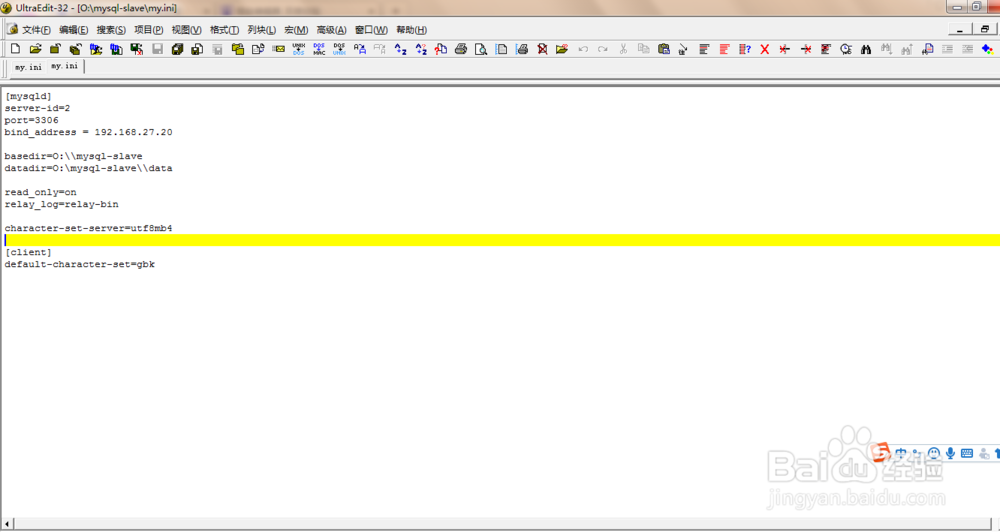Image resolution: width=1000 pixels, height=532 pixels.
Task: Click the line "server-id=2"
Action: (37, 108)
